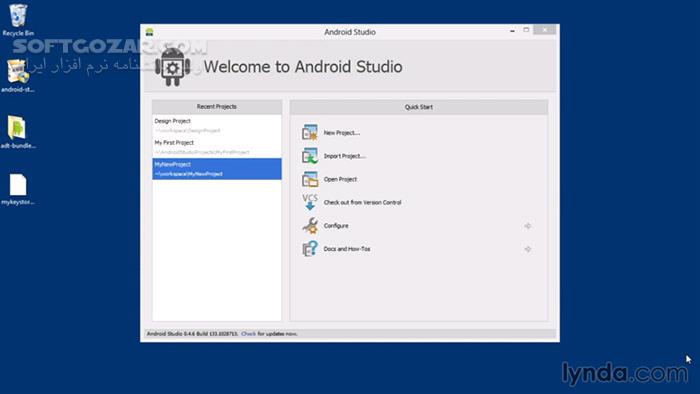Select the mykeystor... file desktop icon
The height and width of the screenshot is (394, 700).
18,189
